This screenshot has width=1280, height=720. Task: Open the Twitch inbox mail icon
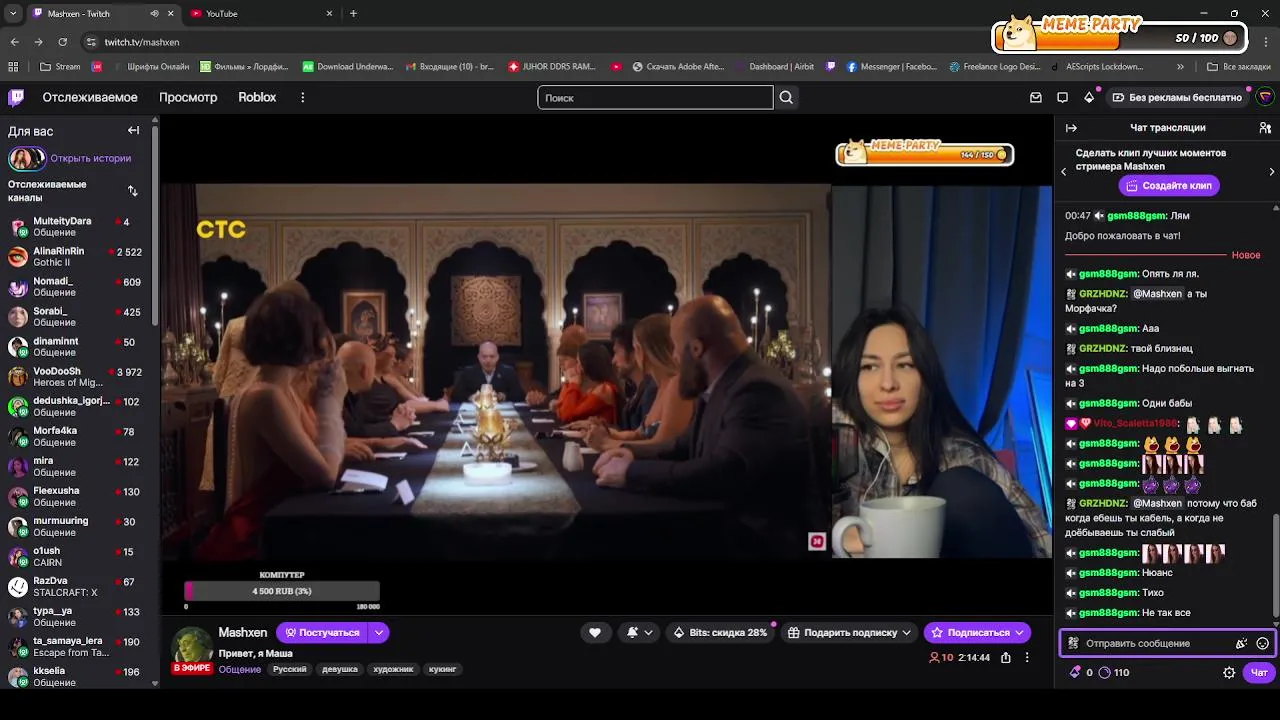[x=1036, y=97]
